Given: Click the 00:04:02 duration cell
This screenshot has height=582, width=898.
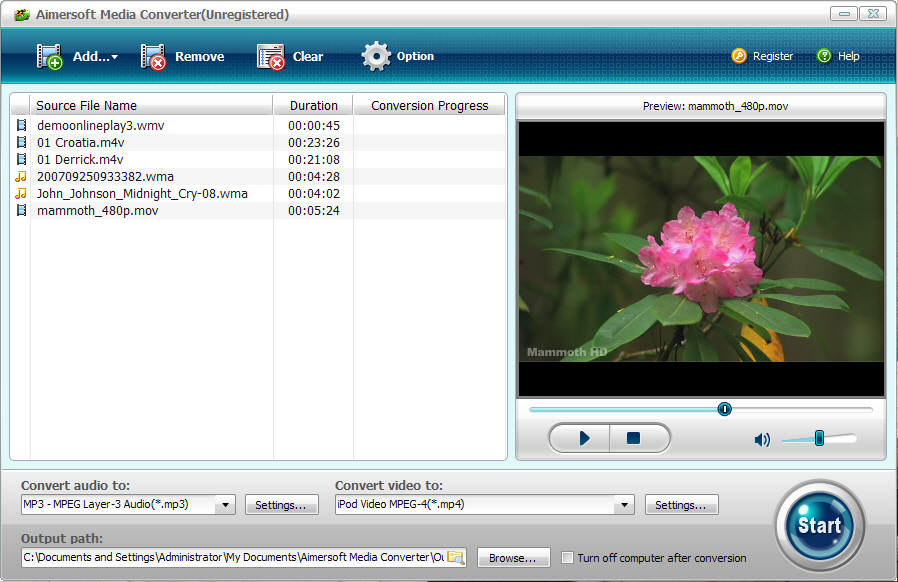Looking at the screenshot, I should pos(314,194).
